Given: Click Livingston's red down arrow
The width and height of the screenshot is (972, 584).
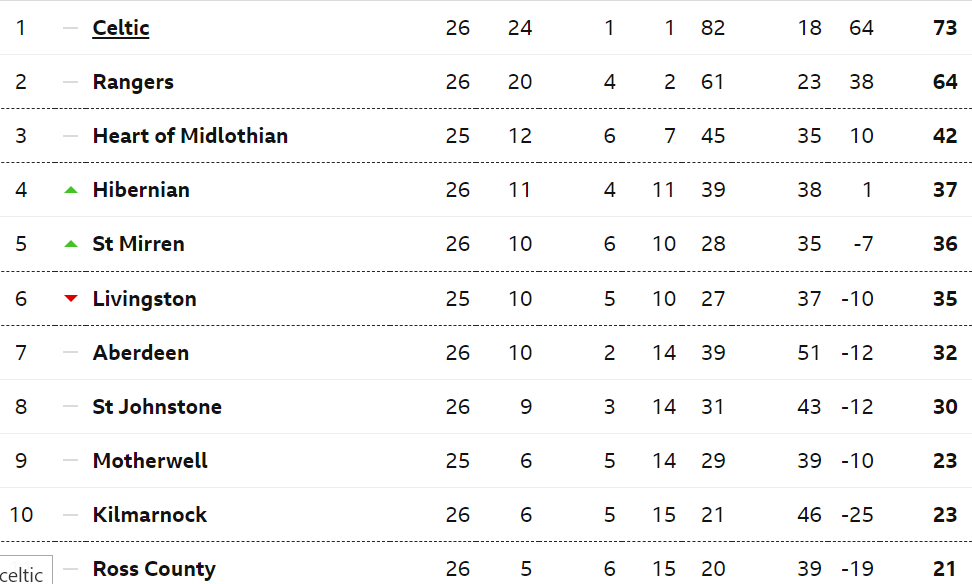Looking at the screenshot, I should point(71,298).
